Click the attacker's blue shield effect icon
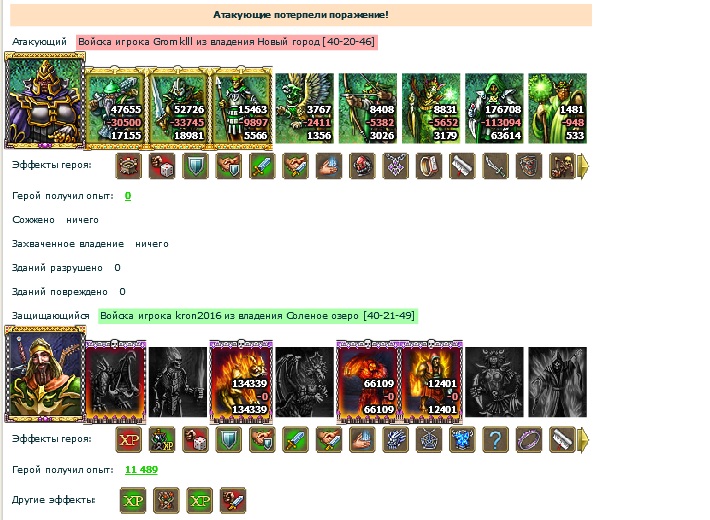 tap(196, 166)
